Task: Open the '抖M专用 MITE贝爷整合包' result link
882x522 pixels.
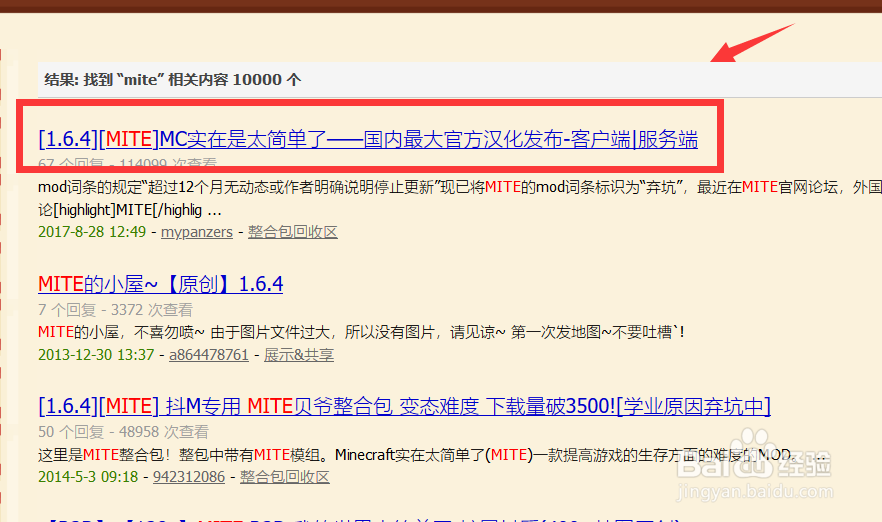Action: [x=404, y=406]
